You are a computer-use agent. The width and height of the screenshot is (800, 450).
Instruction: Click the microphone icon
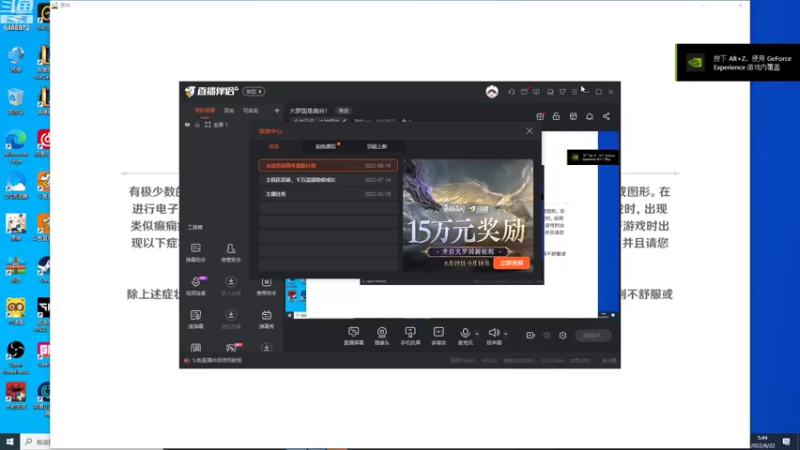pos(465,333)
